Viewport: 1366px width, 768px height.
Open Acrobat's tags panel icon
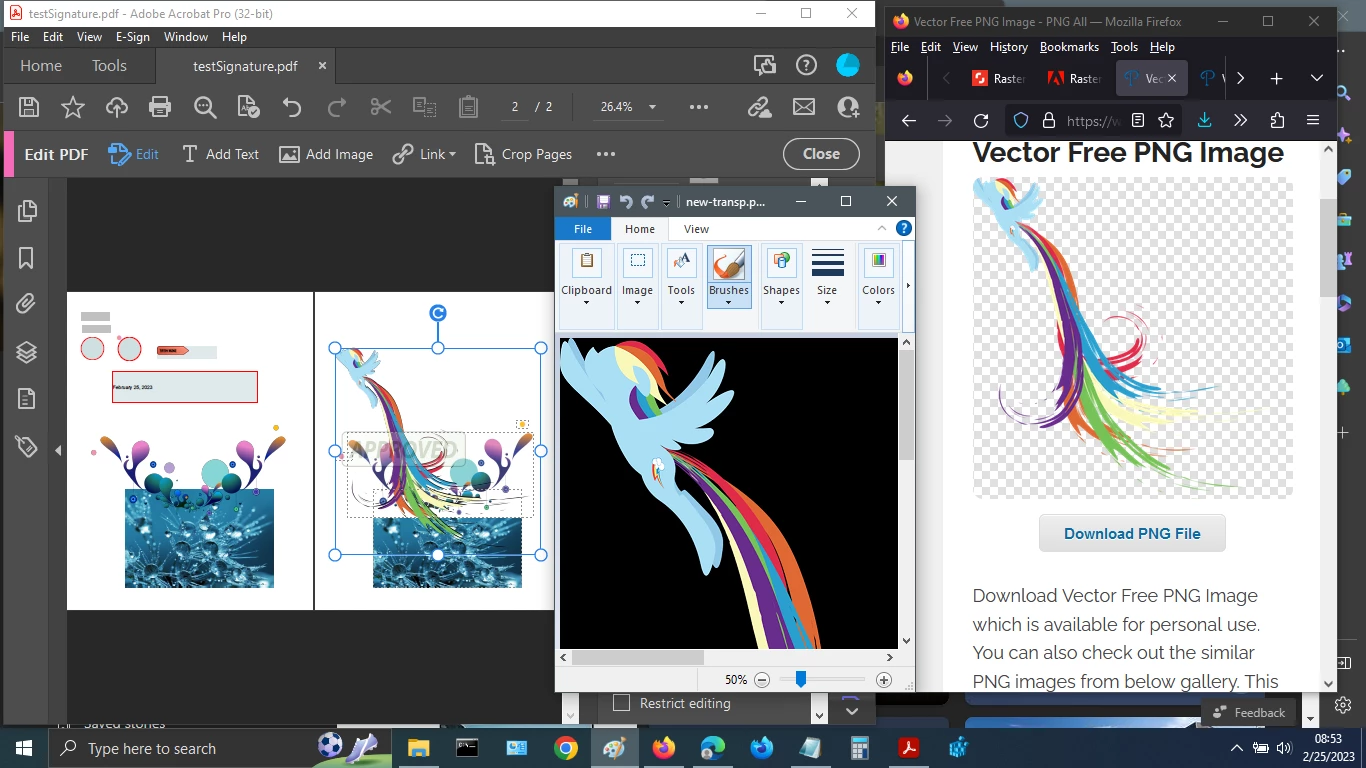(x=27, y=446)
